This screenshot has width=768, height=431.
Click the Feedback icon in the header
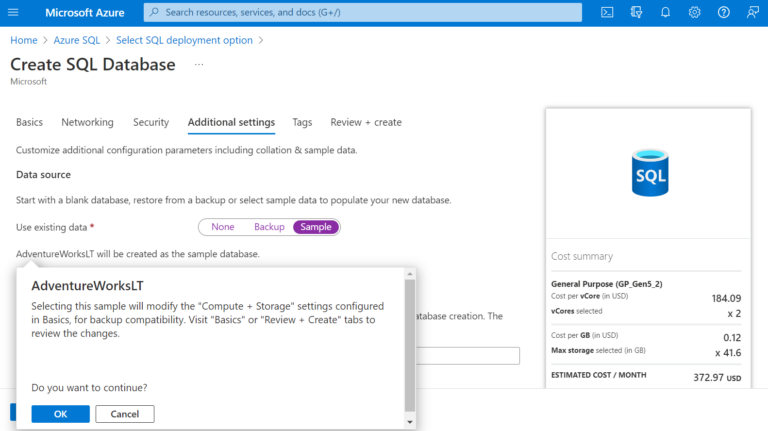[752, 12]
